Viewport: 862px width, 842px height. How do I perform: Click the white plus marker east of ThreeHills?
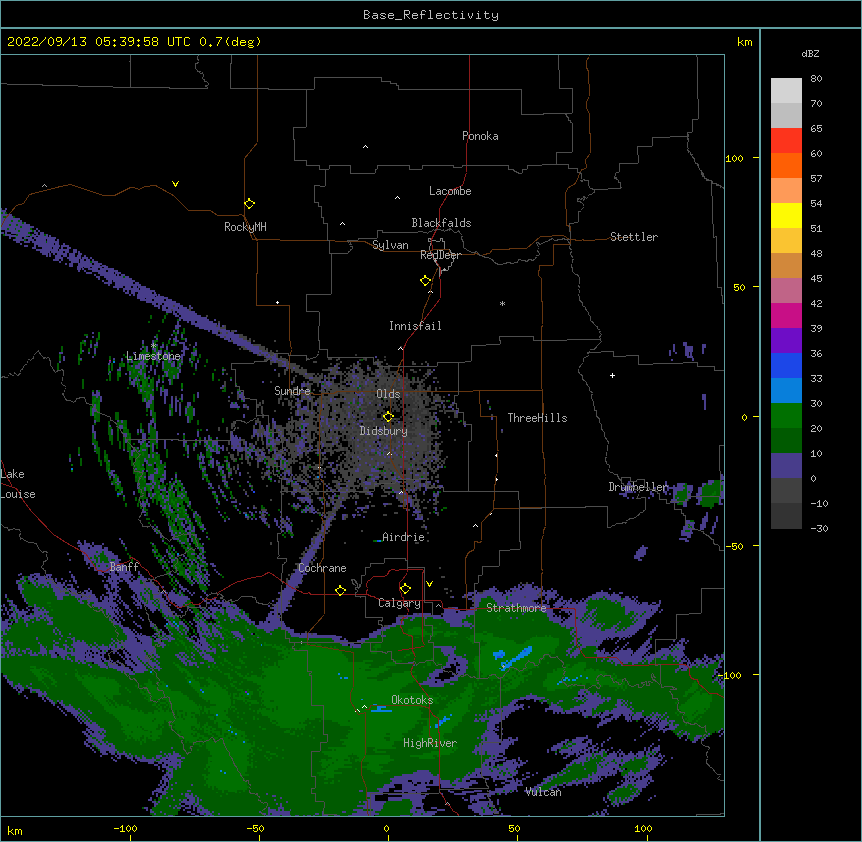click(612, 375)
